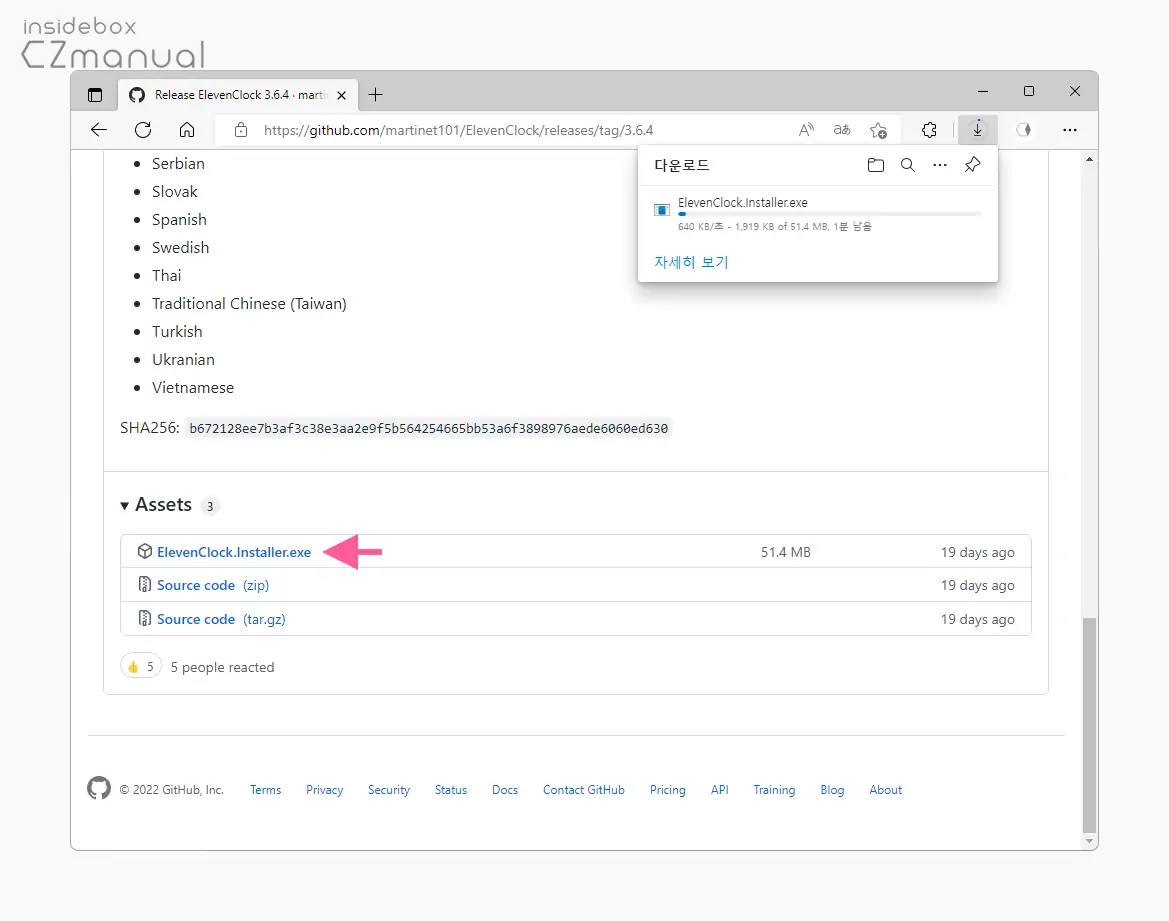Click the page vertical scrollbar thumb

(1089, 725)
